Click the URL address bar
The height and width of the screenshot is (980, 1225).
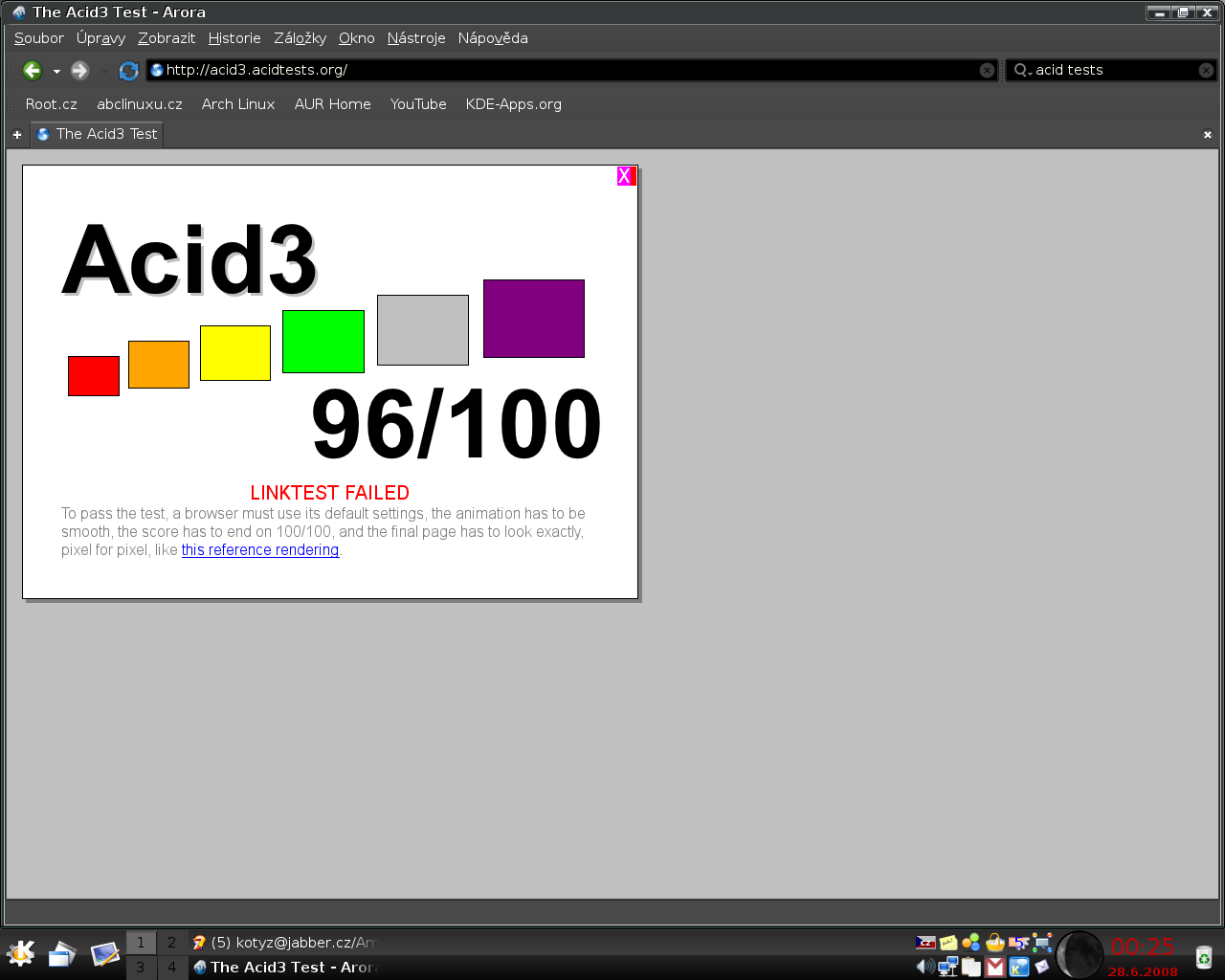click(x=571, y=70)
